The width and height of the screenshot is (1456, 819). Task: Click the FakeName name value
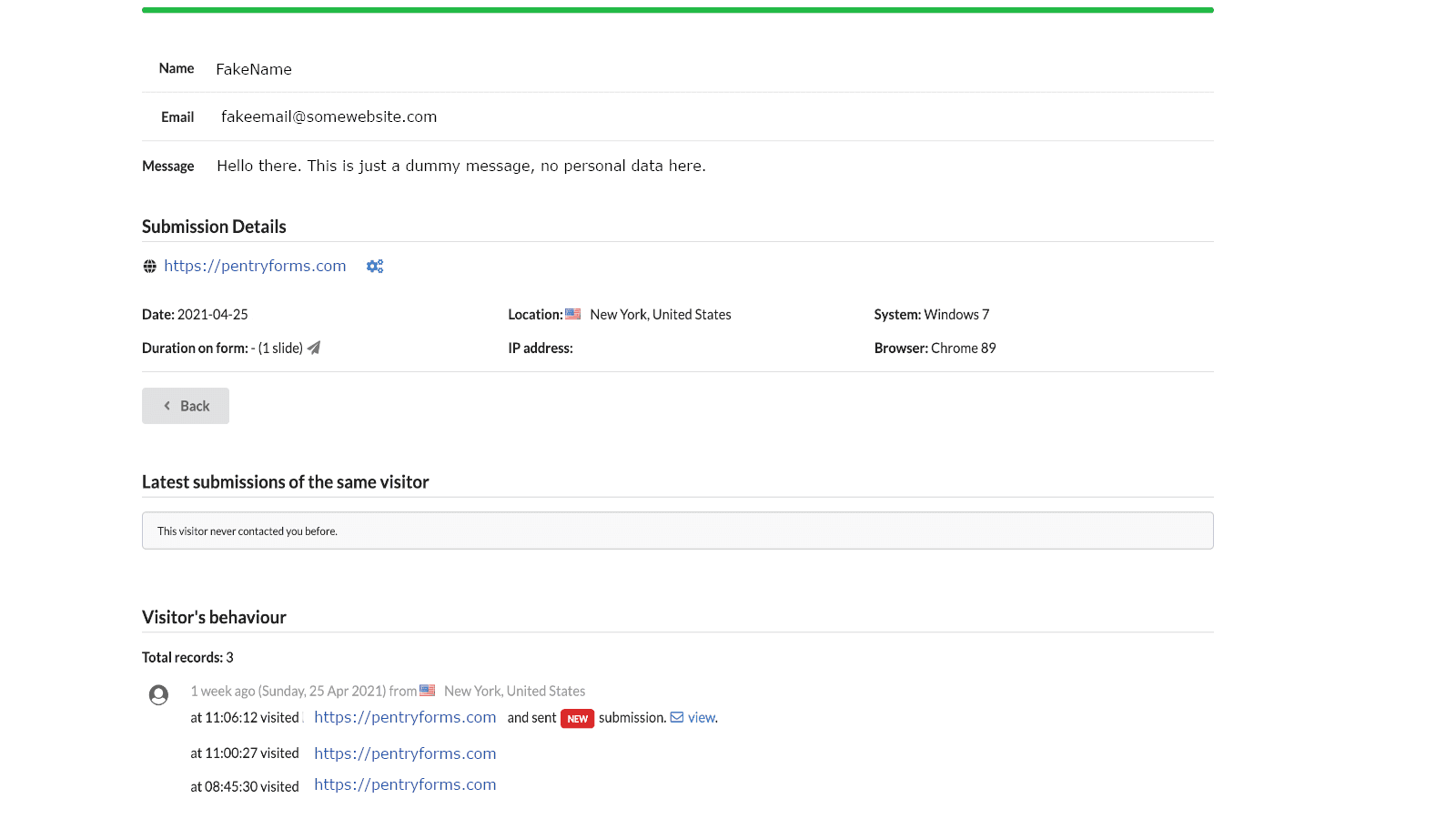254,69
